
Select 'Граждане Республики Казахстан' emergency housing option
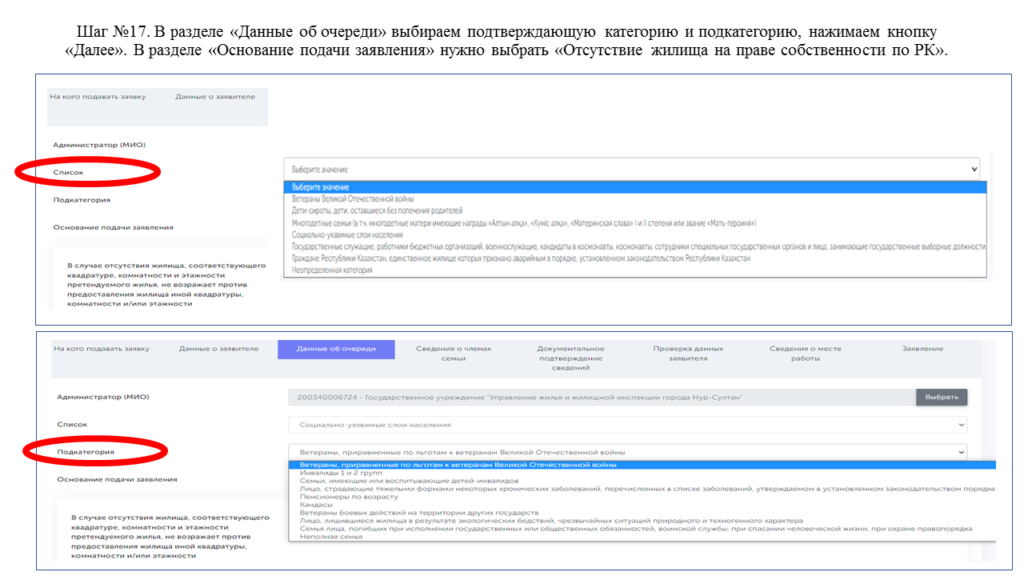520,258
